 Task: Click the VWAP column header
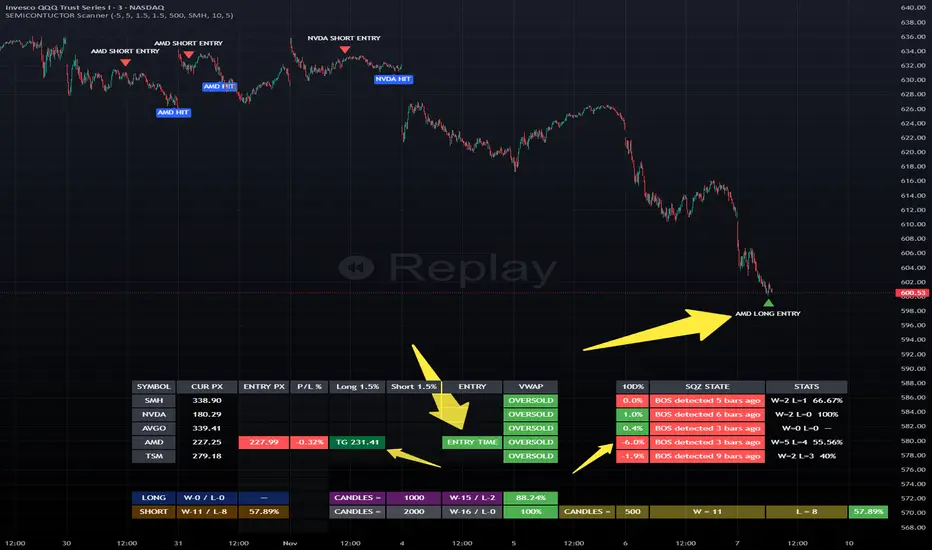(x=530, y=386)
